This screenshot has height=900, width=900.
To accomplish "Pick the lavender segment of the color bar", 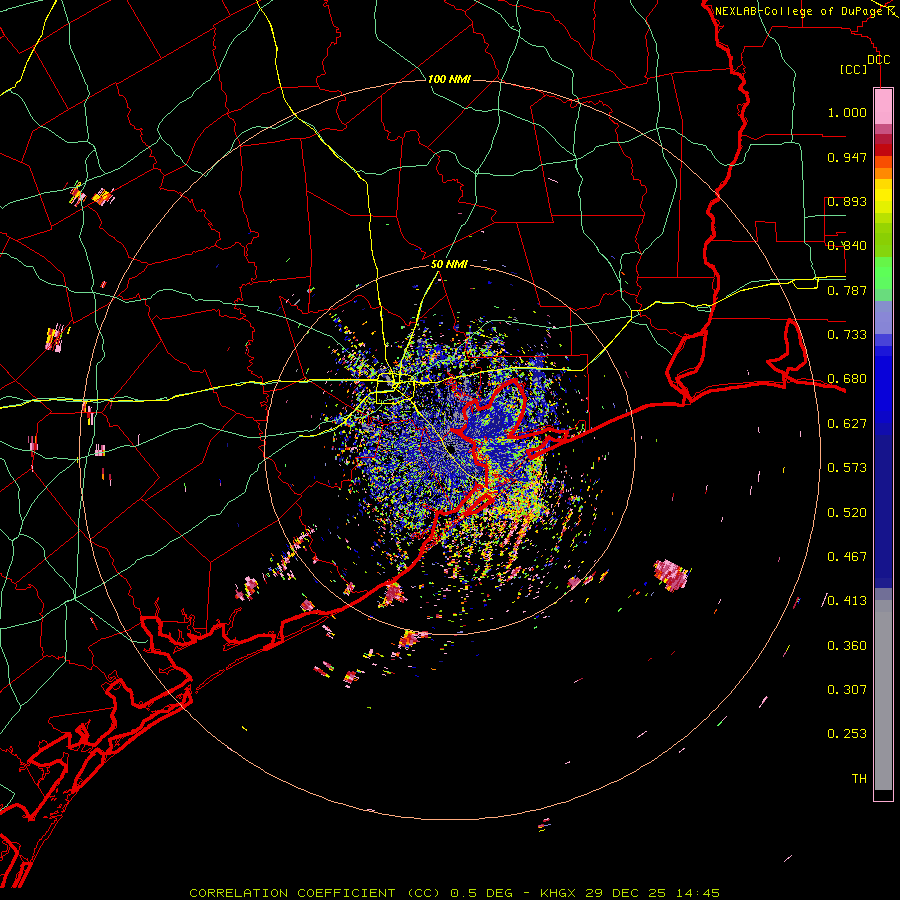I will coord(883,318).
